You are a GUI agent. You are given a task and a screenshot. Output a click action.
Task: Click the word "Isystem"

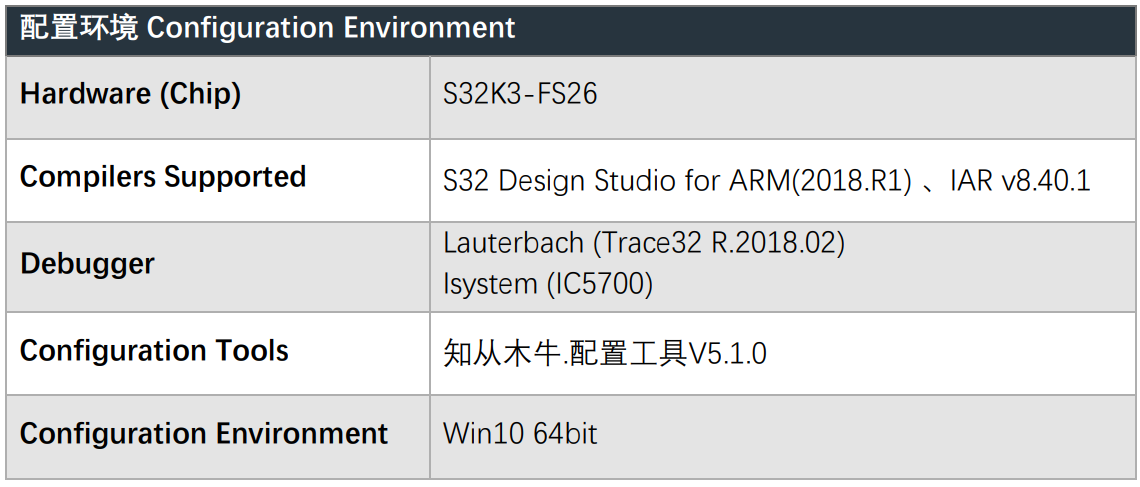(x=490, y=284)
